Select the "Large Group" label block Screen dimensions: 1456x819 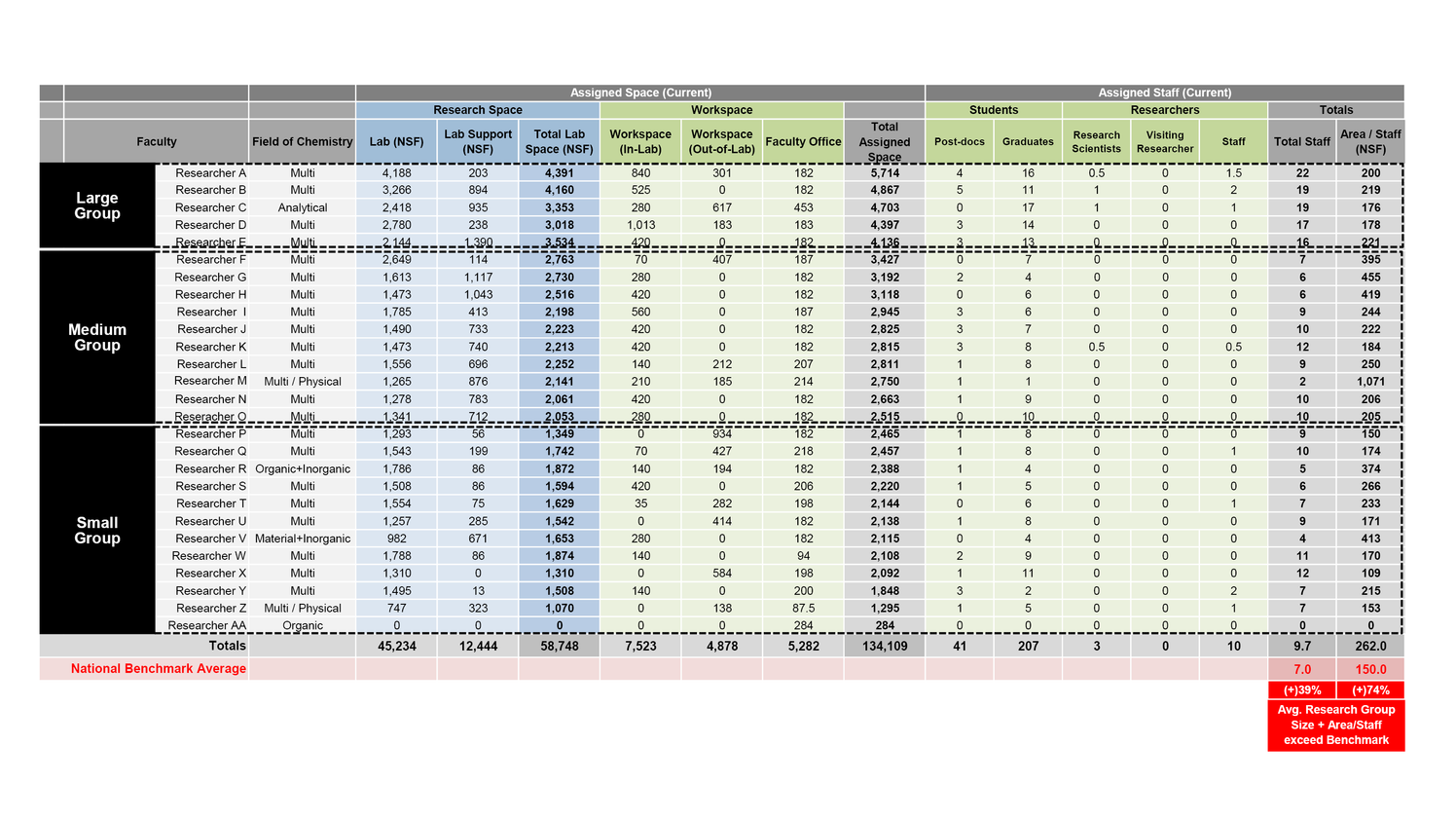tap(97, 205)
